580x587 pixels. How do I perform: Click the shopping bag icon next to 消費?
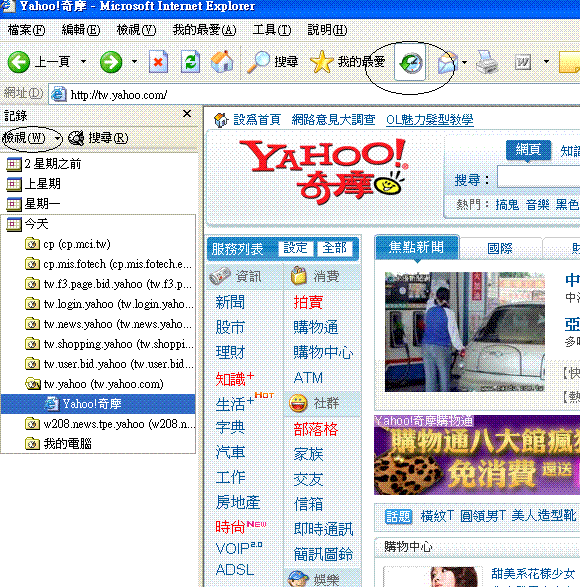299,276
